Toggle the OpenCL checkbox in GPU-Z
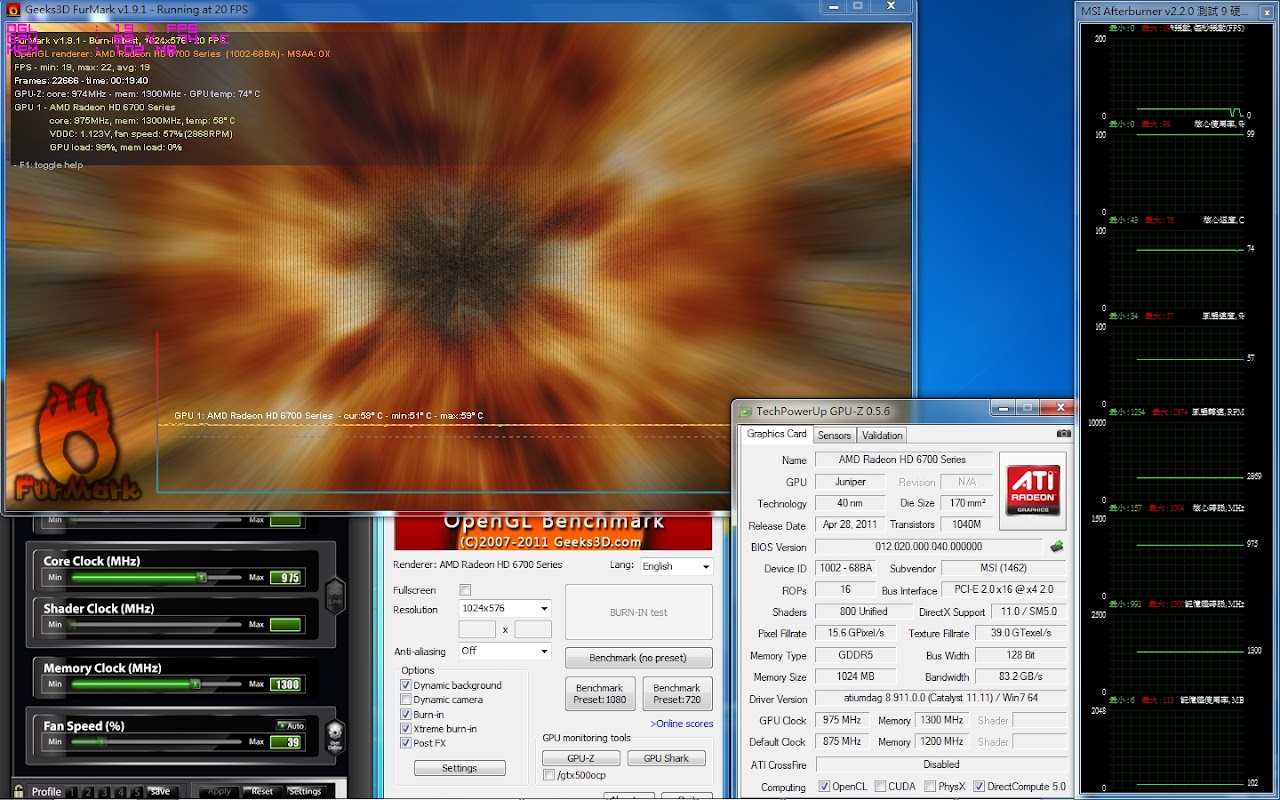This screenshot has height=800, width=1280. coord(824,787)
